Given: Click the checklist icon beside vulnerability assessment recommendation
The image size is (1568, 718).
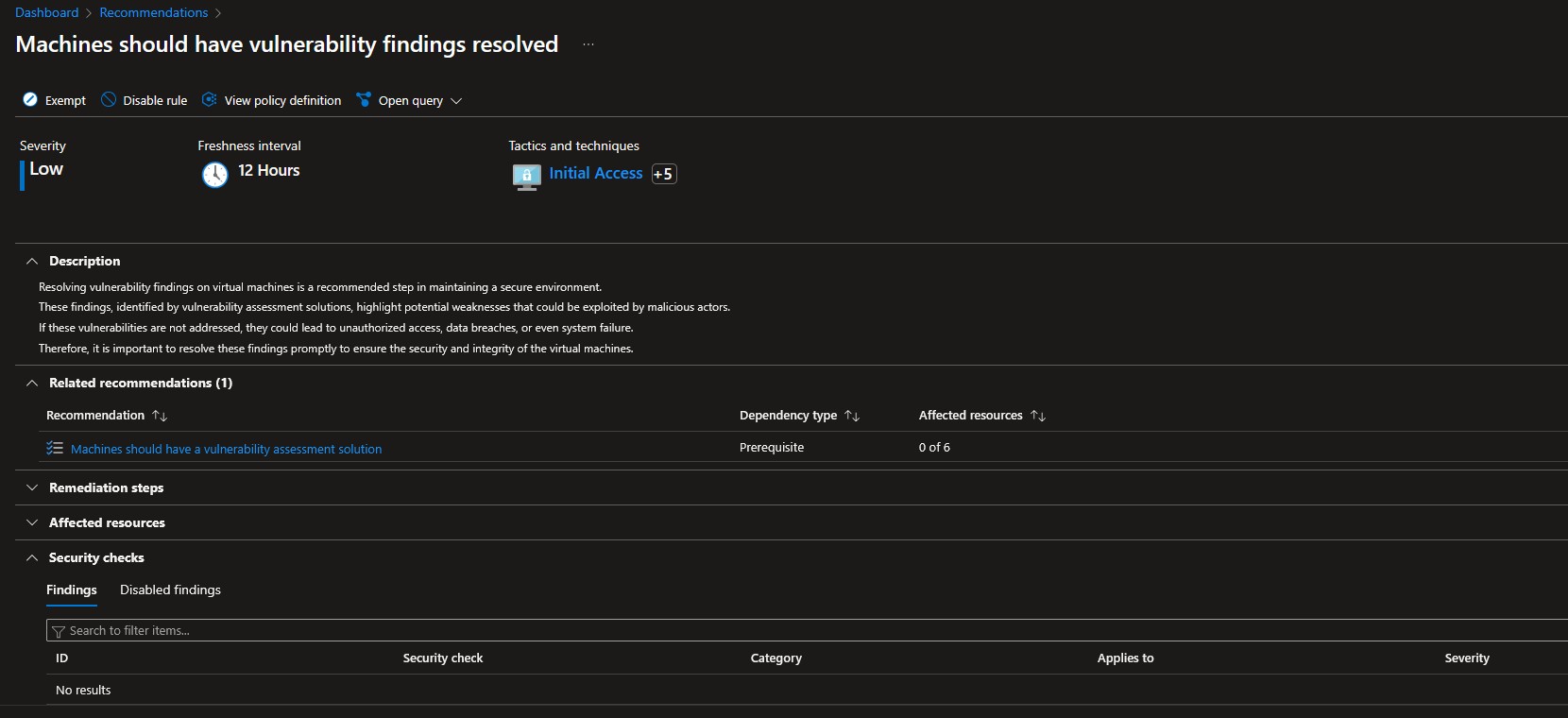Looking at the screenshot, I should [x=55, y=448].
